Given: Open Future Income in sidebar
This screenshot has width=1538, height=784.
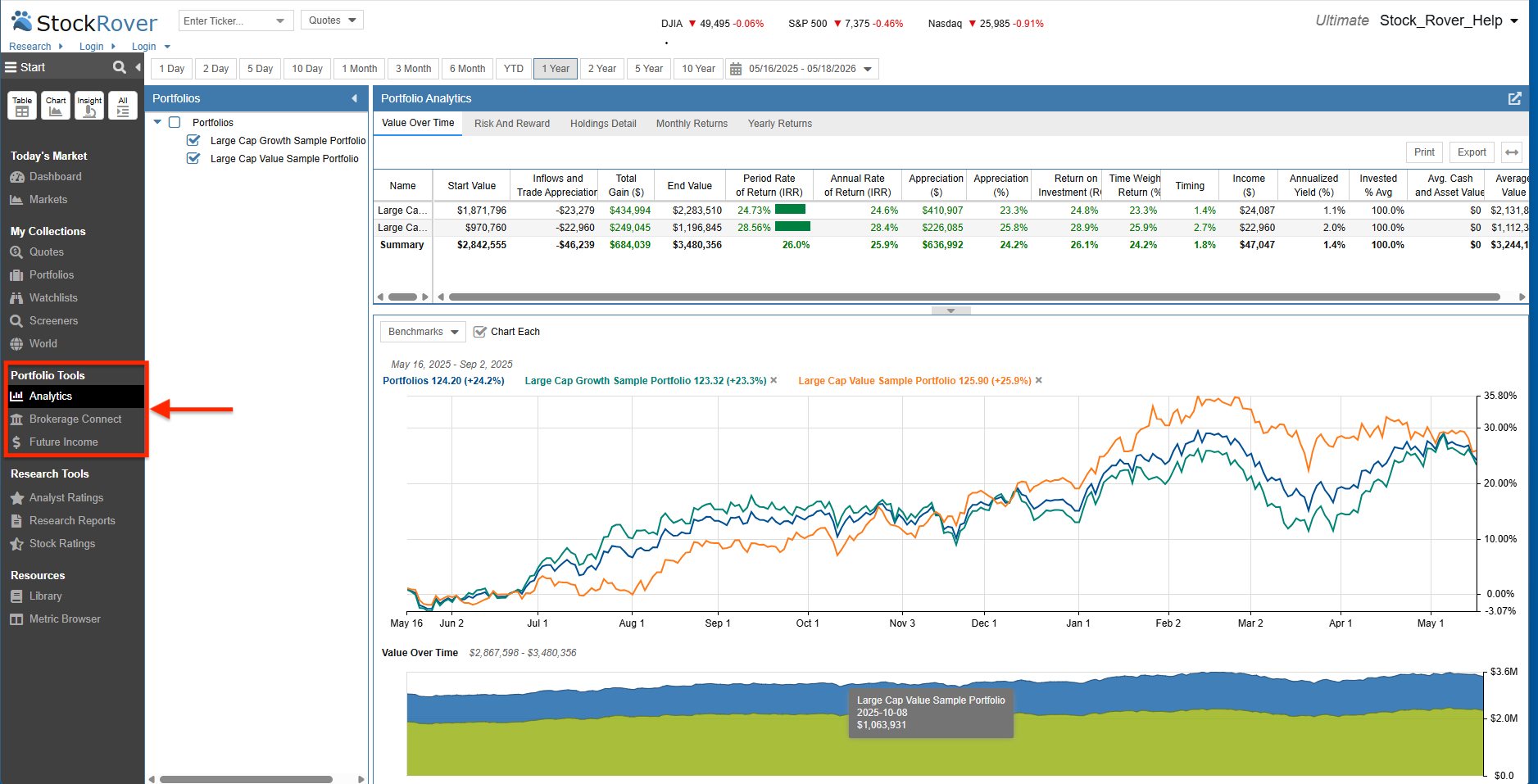Looking at the screenshot, I should click(x=63, y=442).
